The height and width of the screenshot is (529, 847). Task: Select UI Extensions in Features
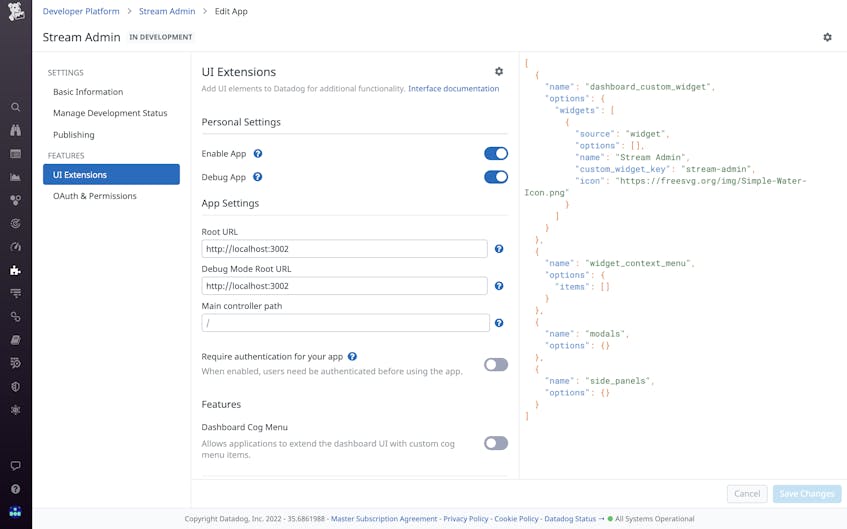(111, 175)
